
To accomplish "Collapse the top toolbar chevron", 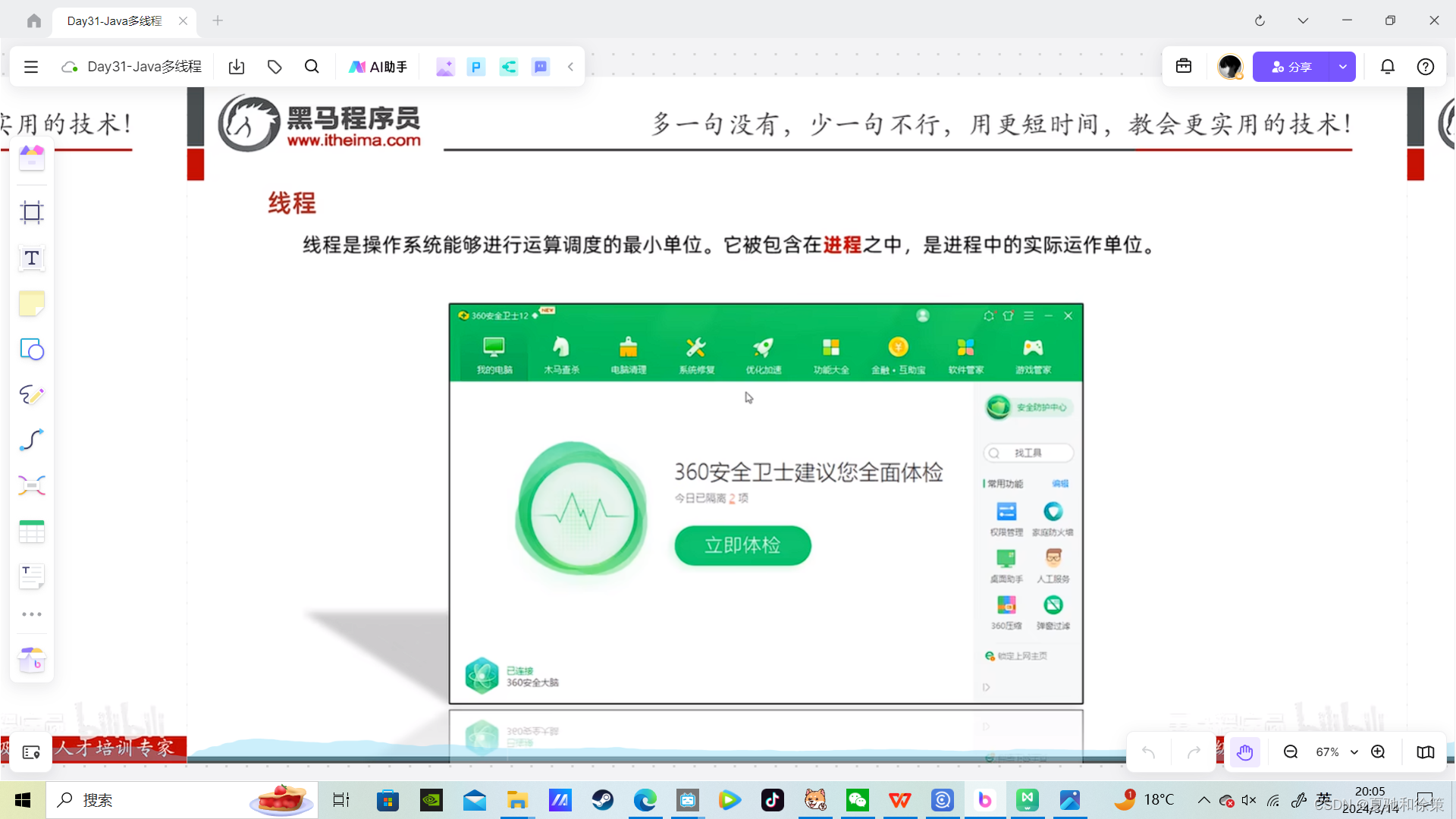I will (570, 67).
